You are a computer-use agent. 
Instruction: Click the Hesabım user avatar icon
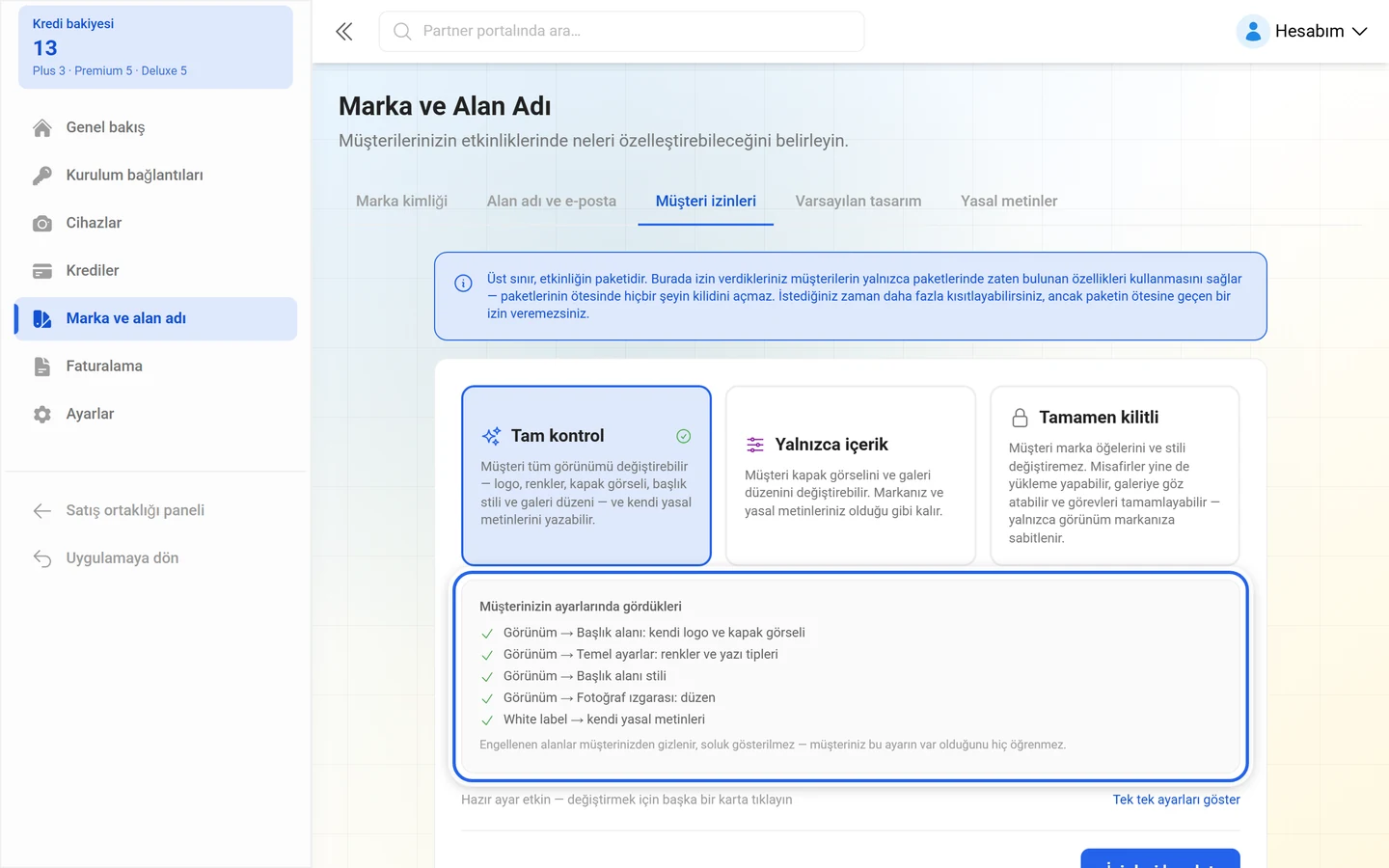click(1252, 32)
